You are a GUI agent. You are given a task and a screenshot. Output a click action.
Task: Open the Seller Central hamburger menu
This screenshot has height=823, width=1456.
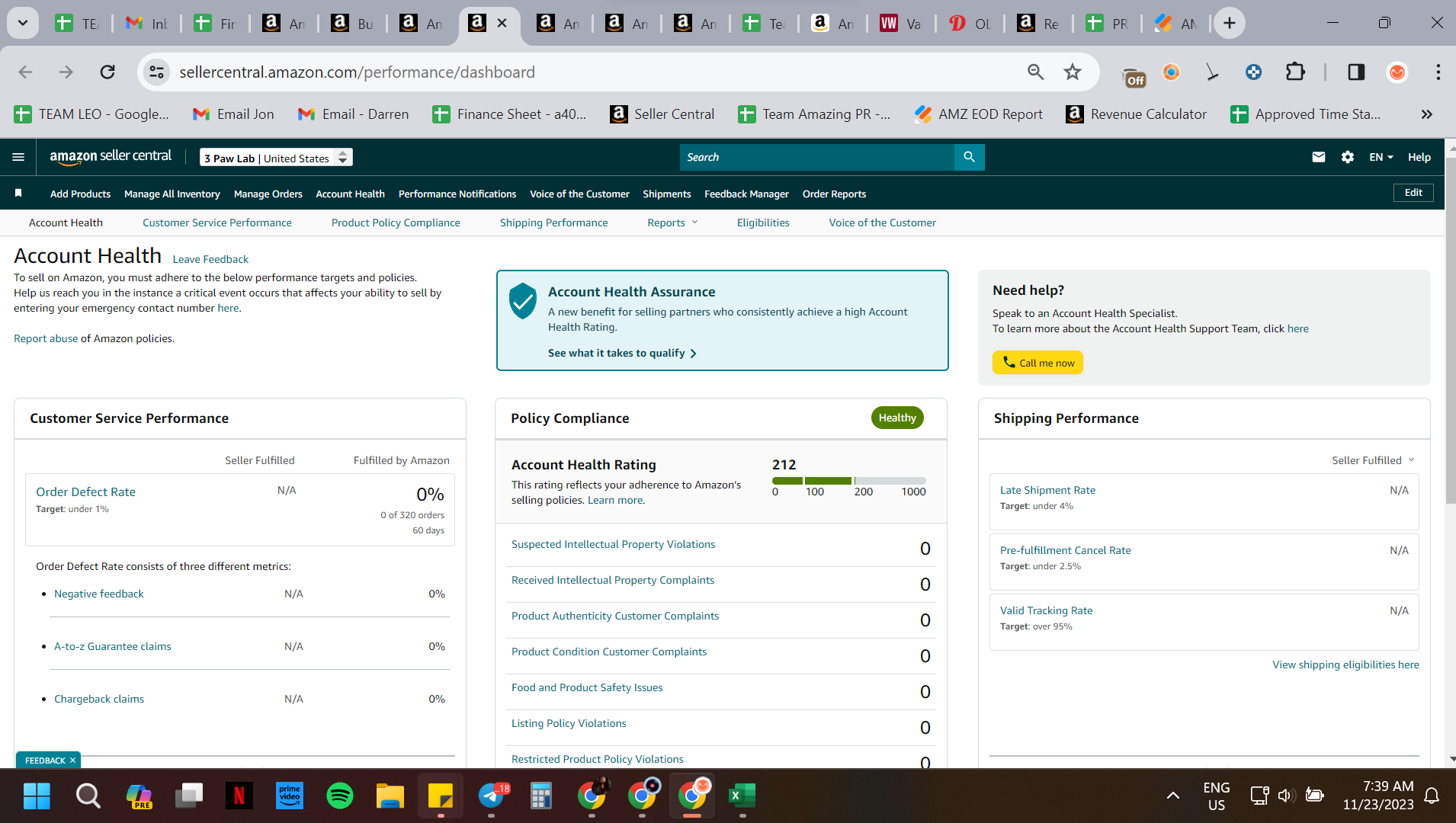[x=18, y=157]
